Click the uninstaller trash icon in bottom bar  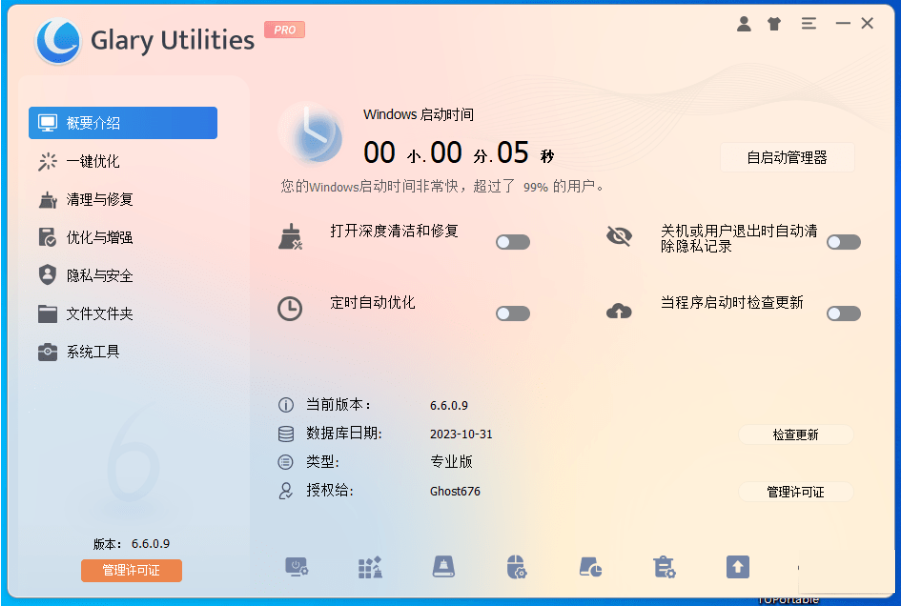coord(663,567)
